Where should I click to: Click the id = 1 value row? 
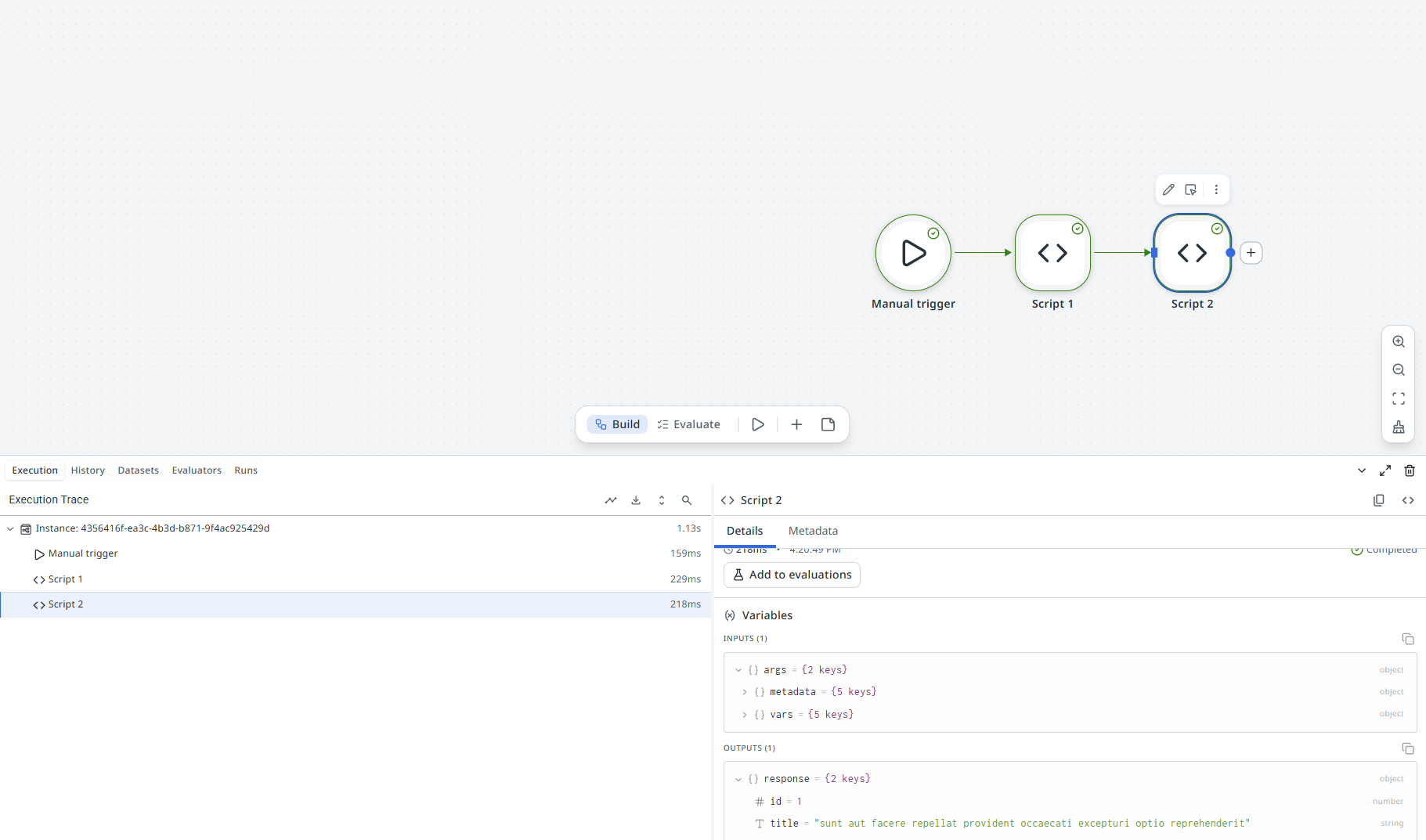coord(1070,801)
